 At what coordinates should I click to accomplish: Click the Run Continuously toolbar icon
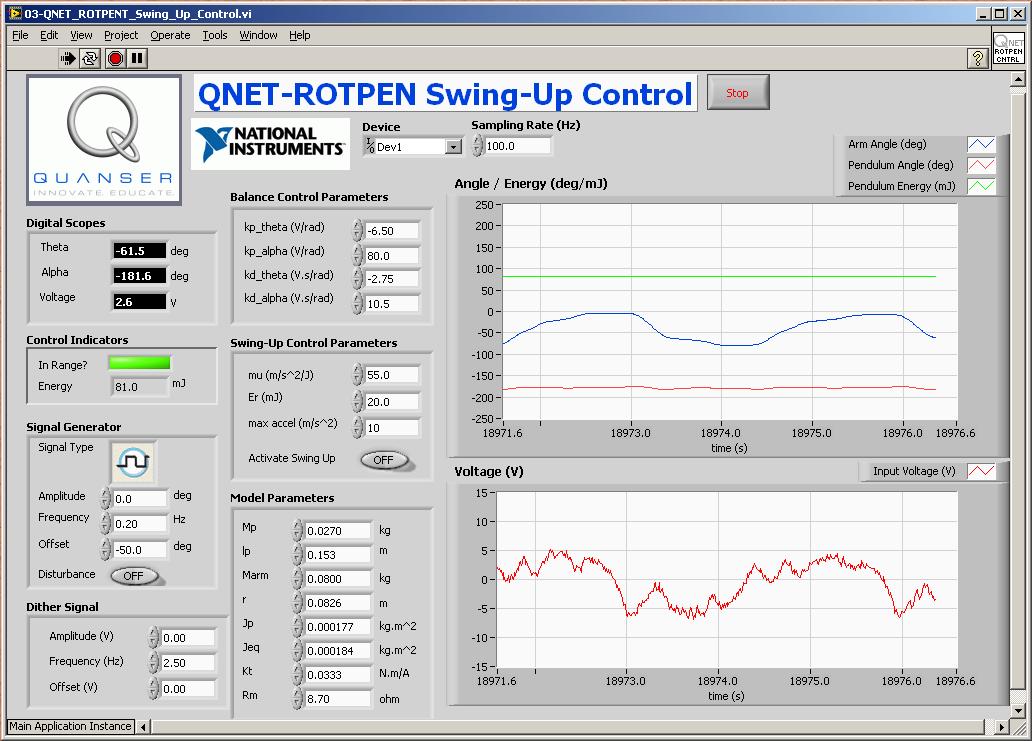[90, 59]
